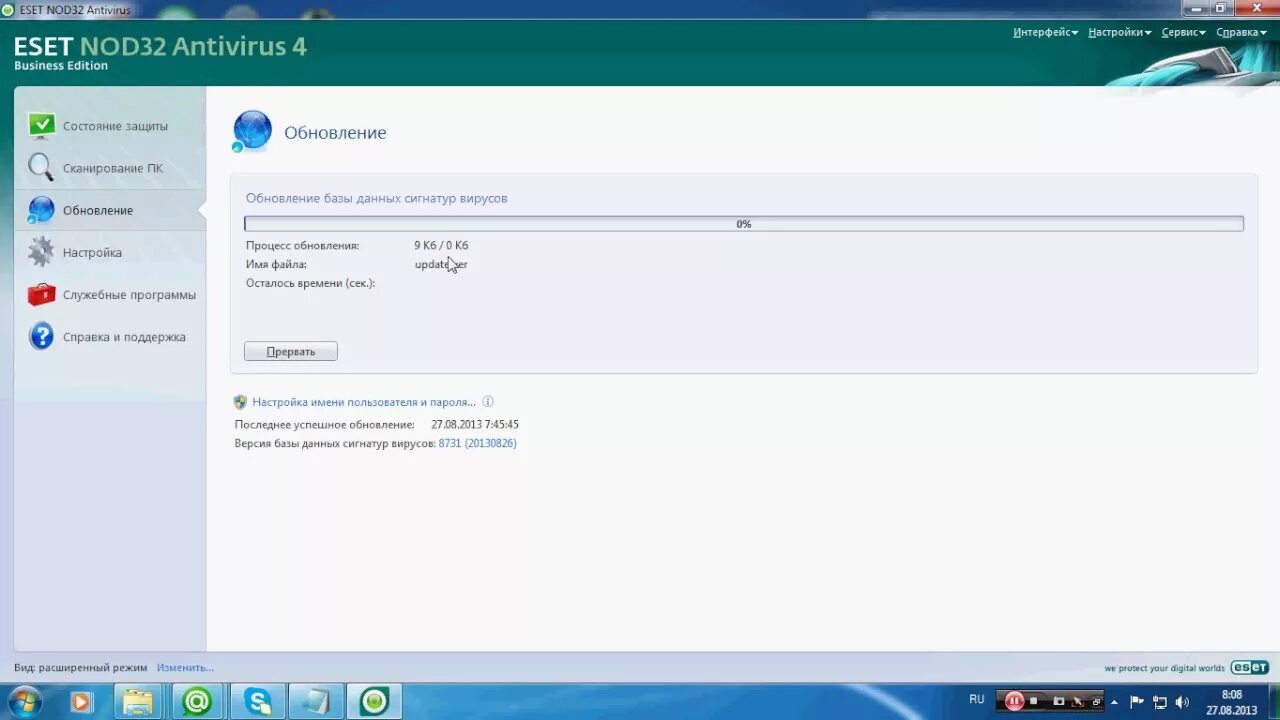
Task: Click the large globe icon in Обновление header
Action: pos(252,131)
